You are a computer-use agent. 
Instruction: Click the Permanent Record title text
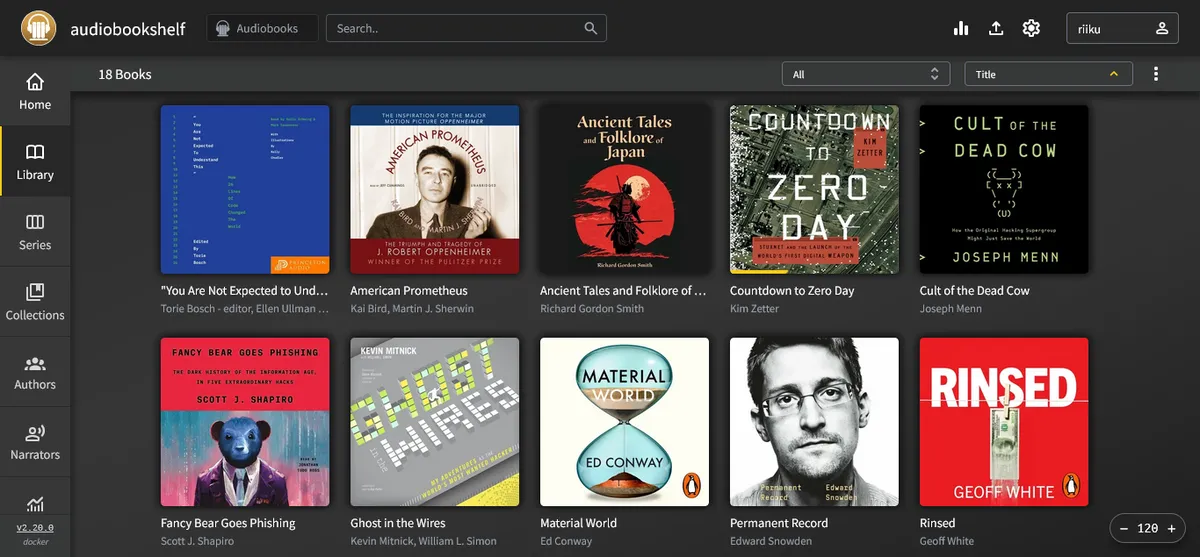click(x=779, y=523)
